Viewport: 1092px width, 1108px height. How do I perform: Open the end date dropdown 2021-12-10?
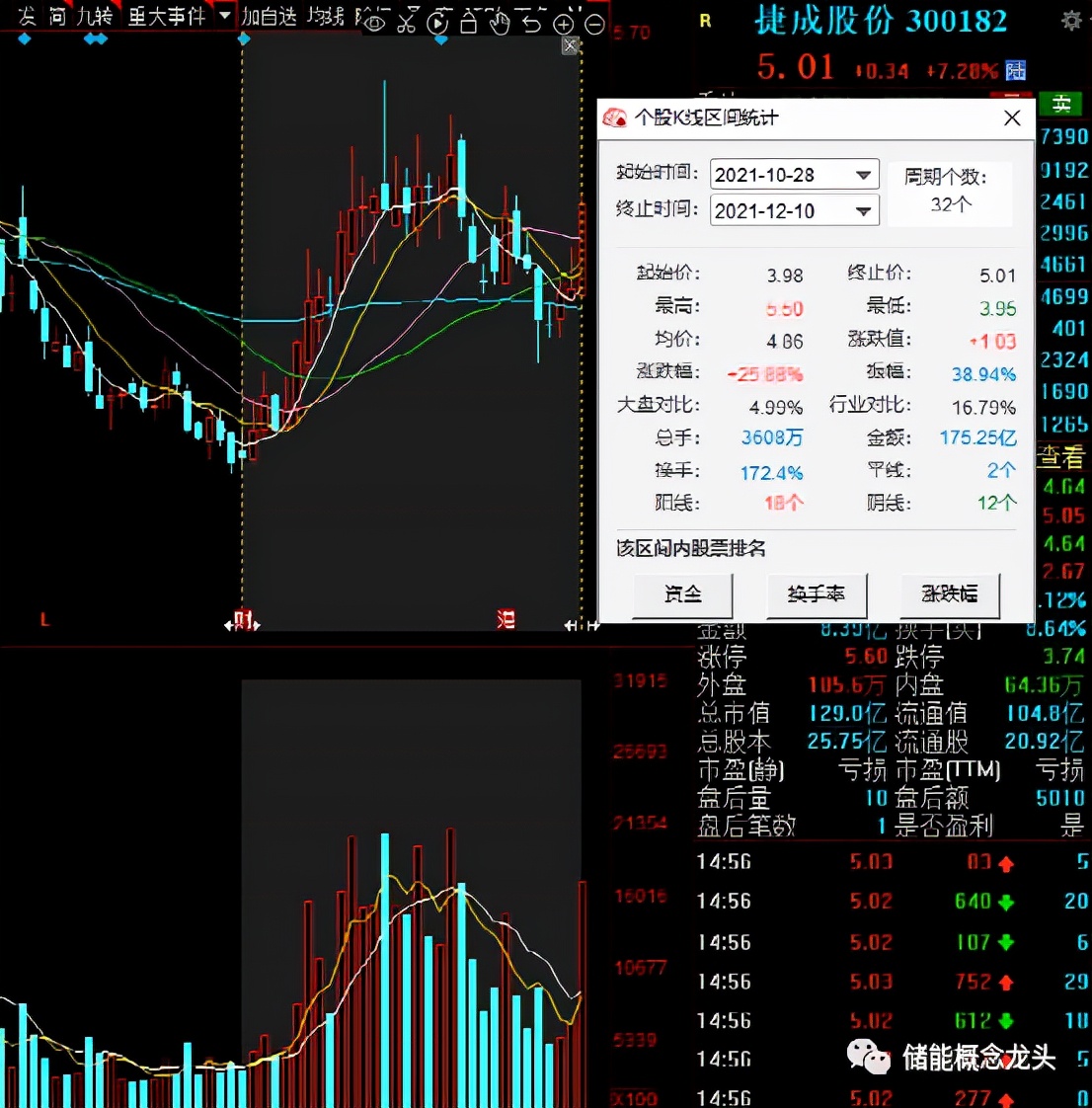pos(863,210)
